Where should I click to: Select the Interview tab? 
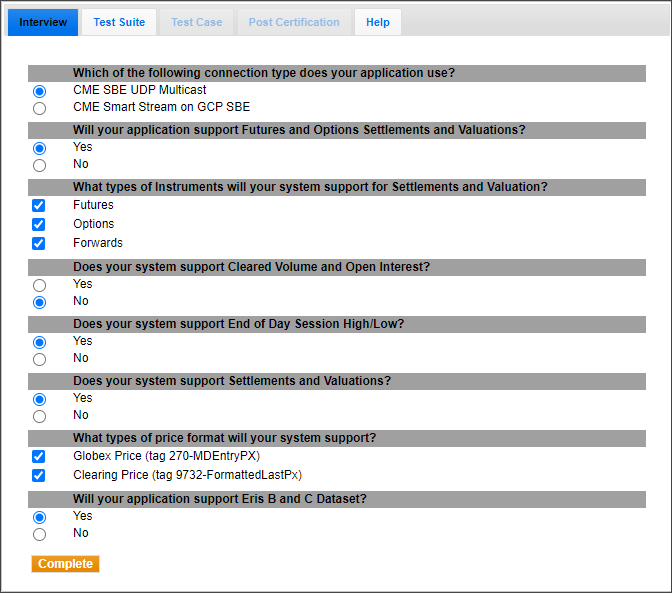[x=43, y=22]
